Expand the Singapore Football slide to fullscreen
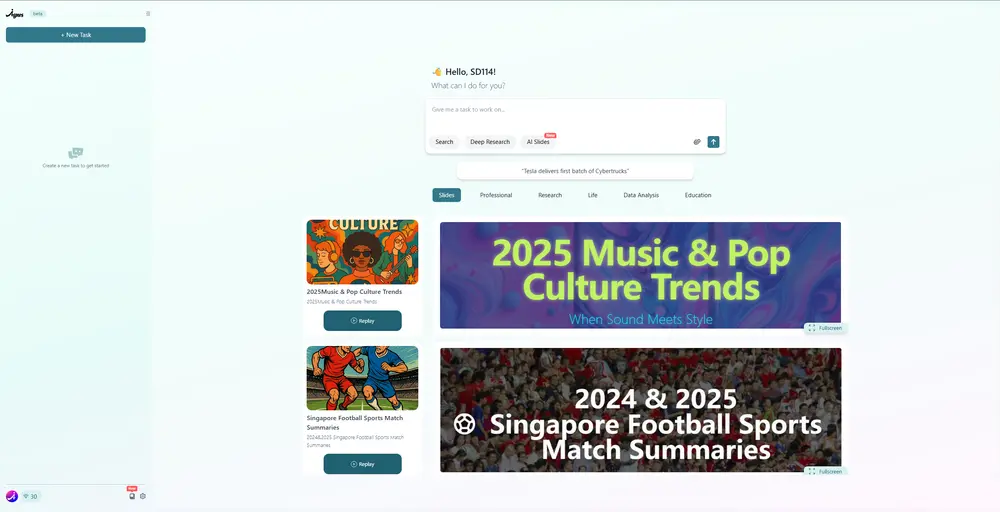Image resolution: width=1000 pixels, height=512 pixels. (826, 471)
